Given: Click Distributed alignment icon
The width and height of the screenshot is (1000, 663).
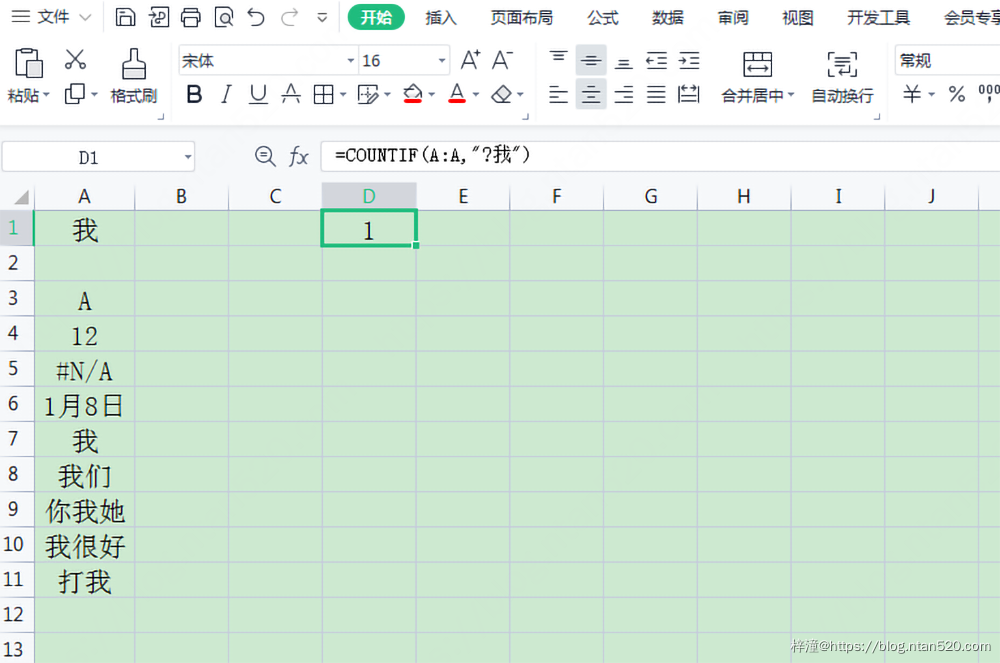Looking at the screenshot, I should [x=689, y=94].
